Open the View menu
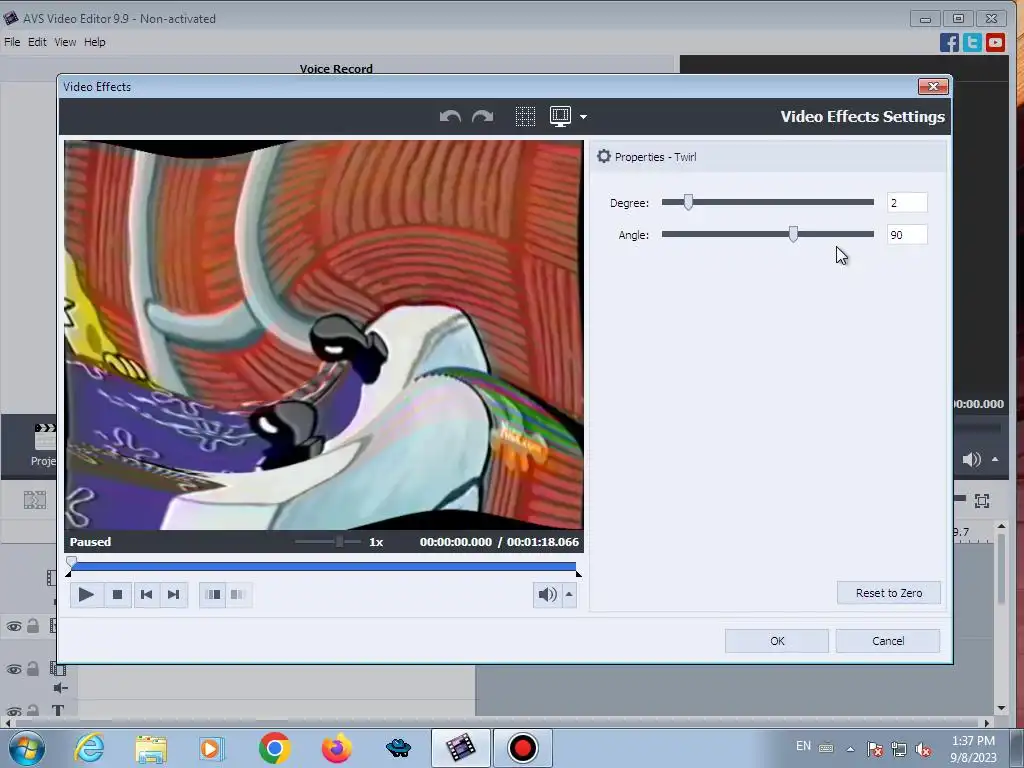The image size is (1024, 768). pos(65,42)
